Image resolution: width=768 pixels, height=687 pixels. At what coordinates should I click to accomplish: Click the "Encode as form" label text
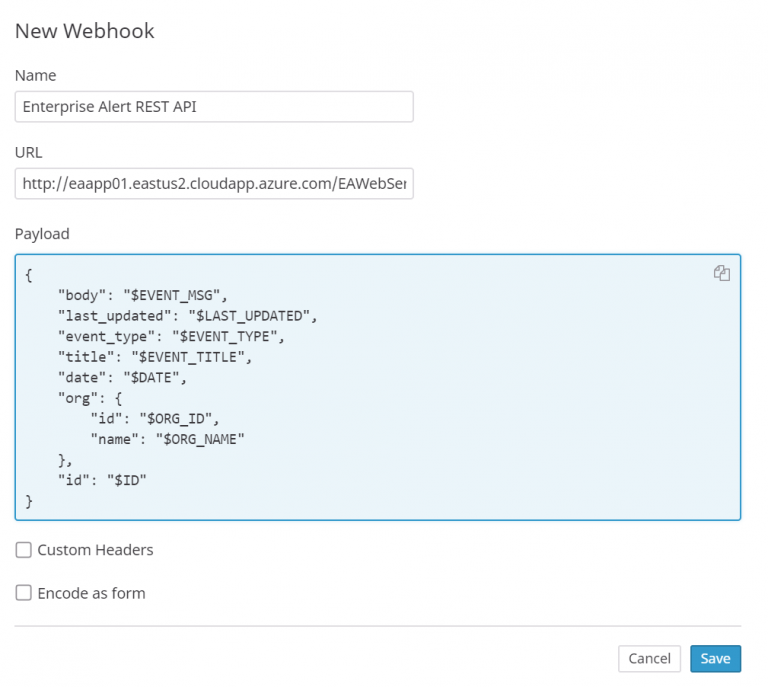[x=91, y=593]
